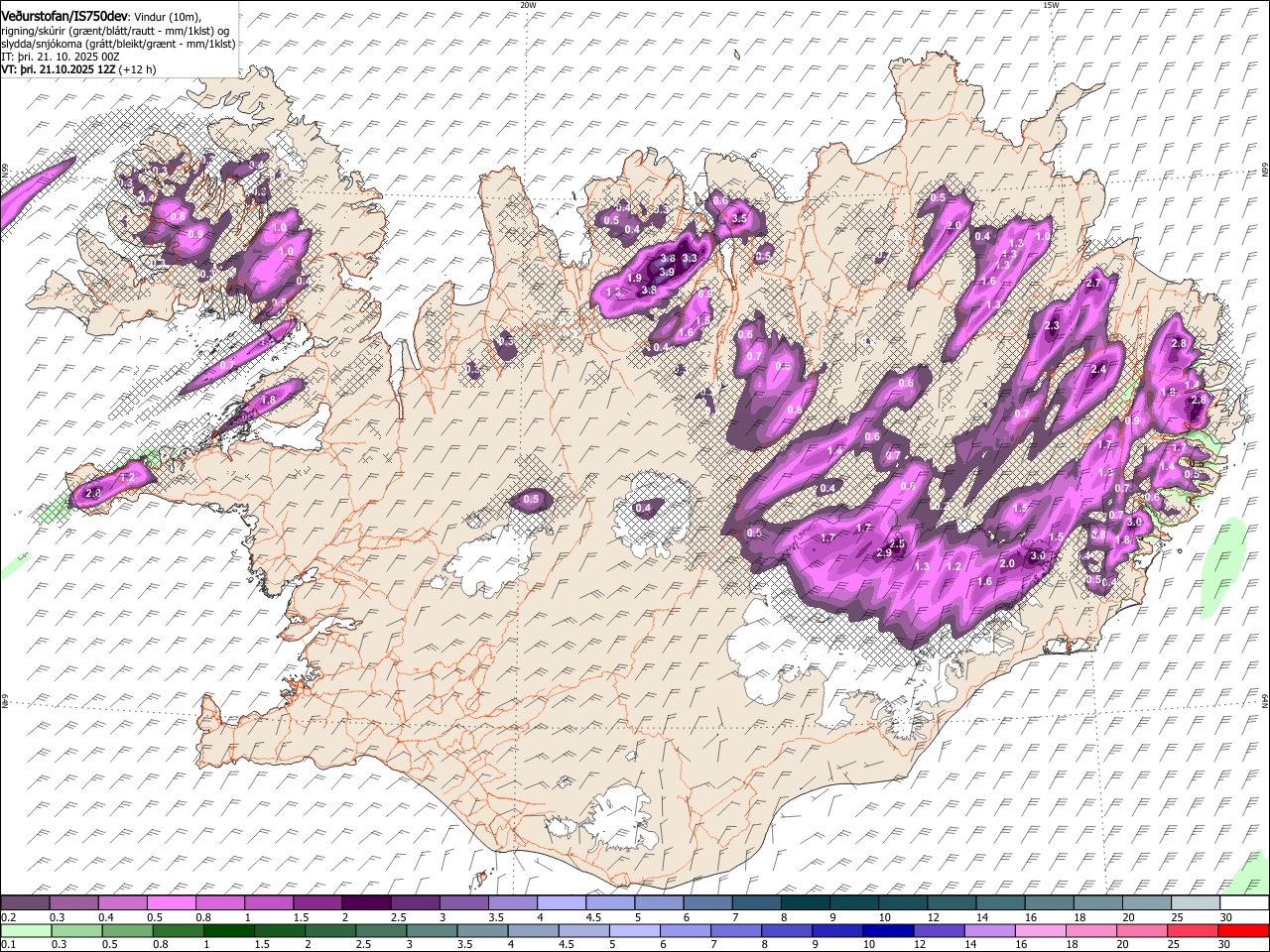Select the 2.9 value north of Vatnajökull
Image resolution: width=1270 pixels, height=952 pixels.
point(884,552)
